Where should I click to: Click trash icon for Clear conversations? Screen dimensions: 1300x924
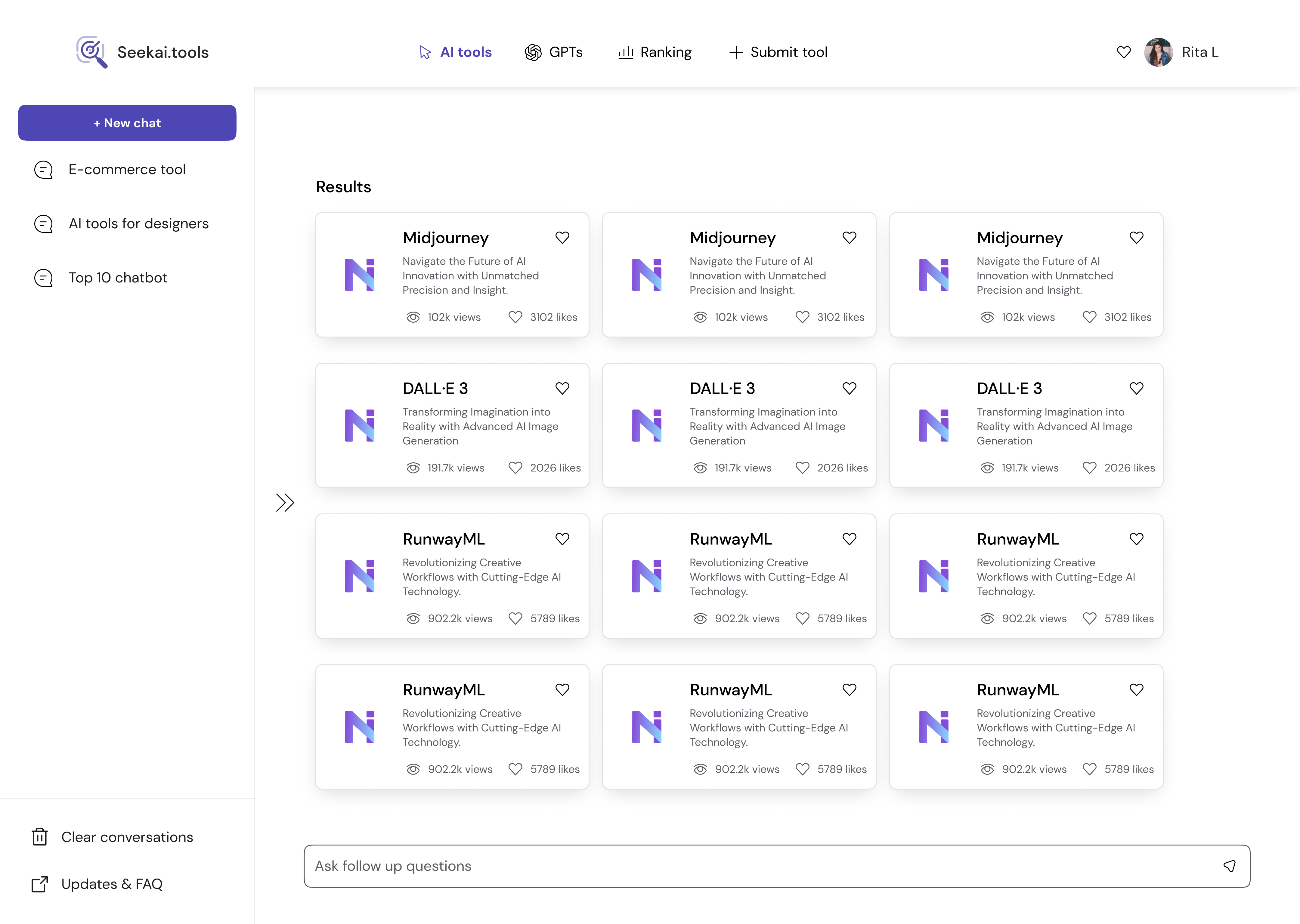point(40,837)
